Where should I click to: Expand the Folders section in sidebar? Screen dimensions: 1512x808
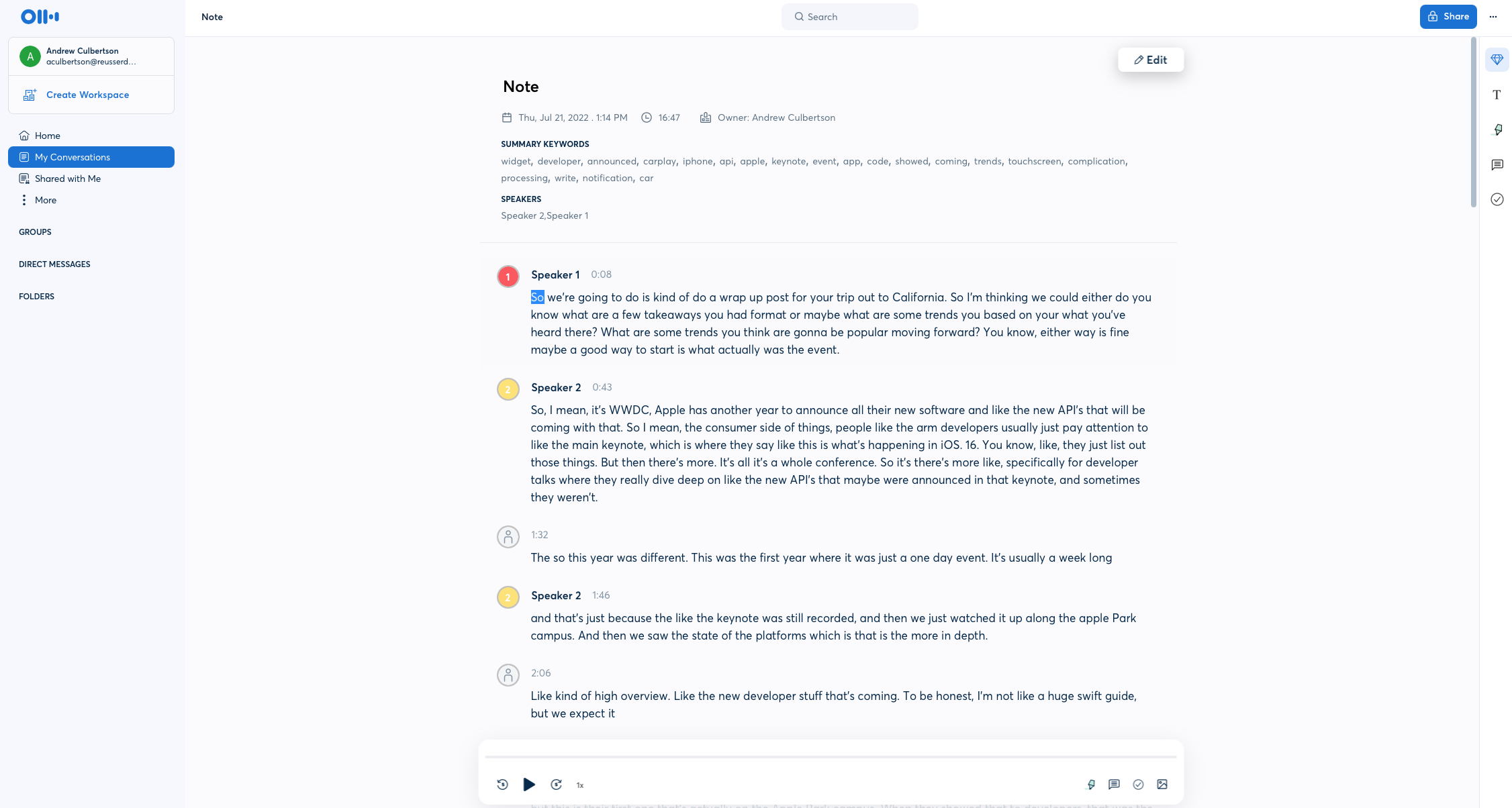[36, 296]
